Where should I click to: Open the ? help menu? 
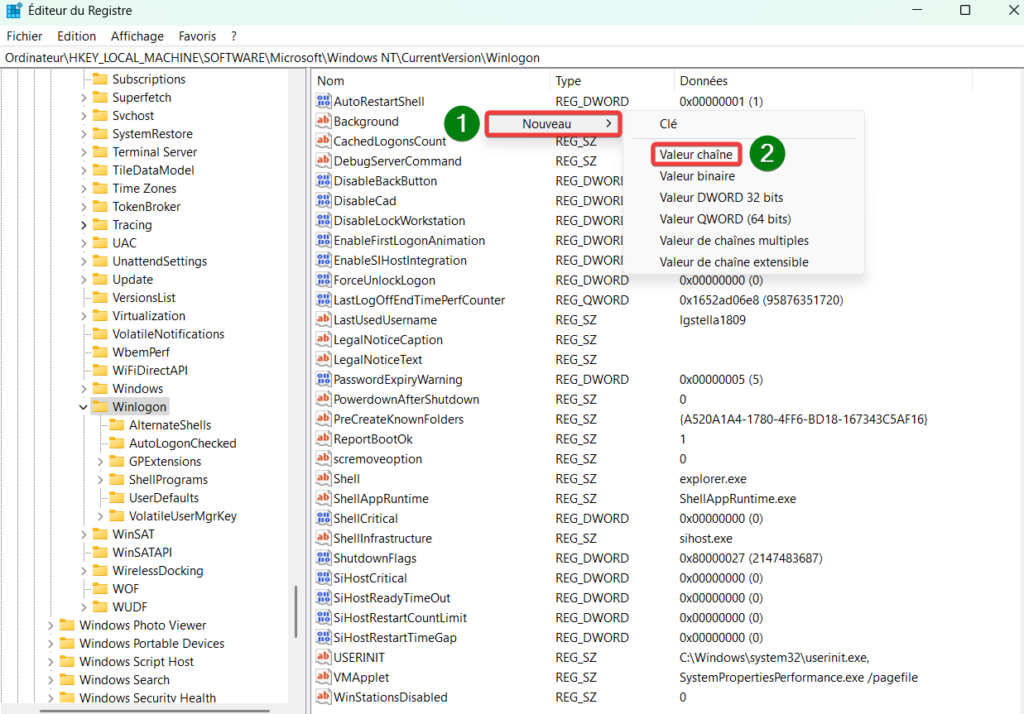coord(234,36)
